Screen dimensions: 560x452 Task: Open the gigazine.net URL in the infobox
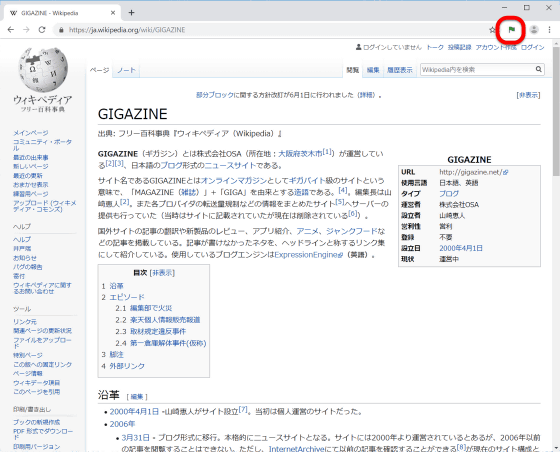[x=474, y=172]
